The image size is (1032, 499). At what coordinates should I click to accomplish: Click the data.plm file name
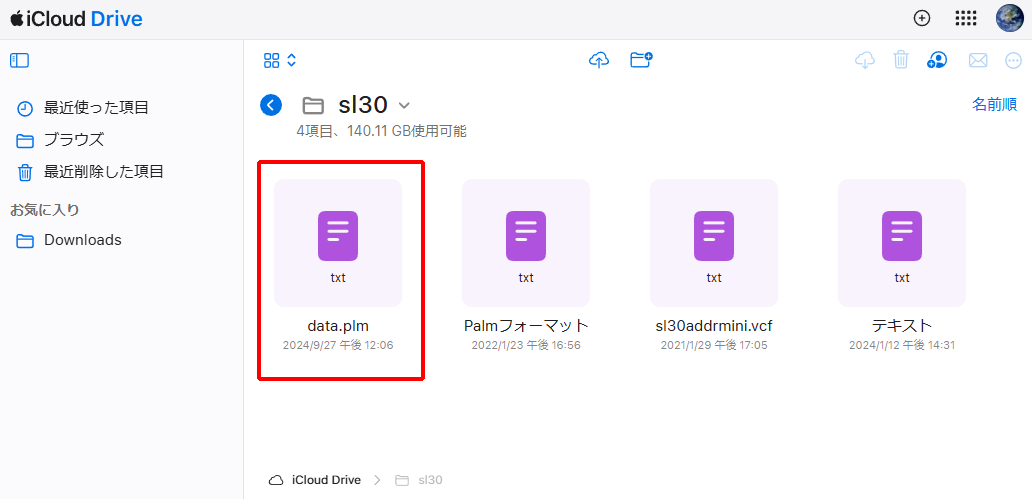[338, 325]
